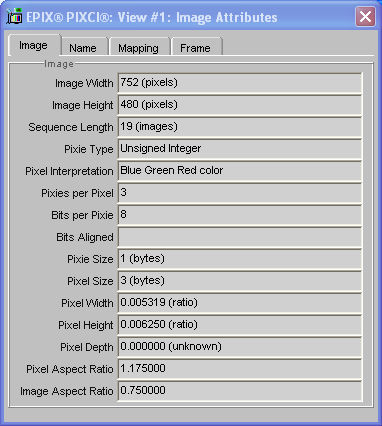This screenshot has width=382, height=426.
Task: Select the Pixie Size field 1 (bytes)
Action: (x=240, y=259)
